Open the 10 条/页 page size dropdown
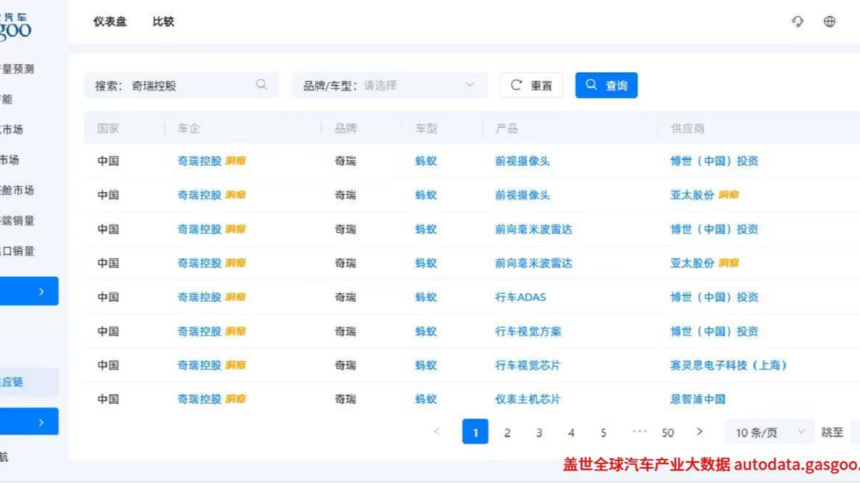The image size is (860, 483). (770, 433)
